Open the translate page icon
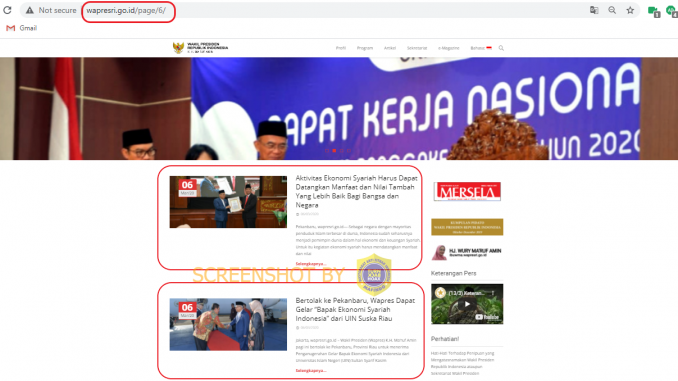This screenshot has height=381, width=678. [594, 10]
